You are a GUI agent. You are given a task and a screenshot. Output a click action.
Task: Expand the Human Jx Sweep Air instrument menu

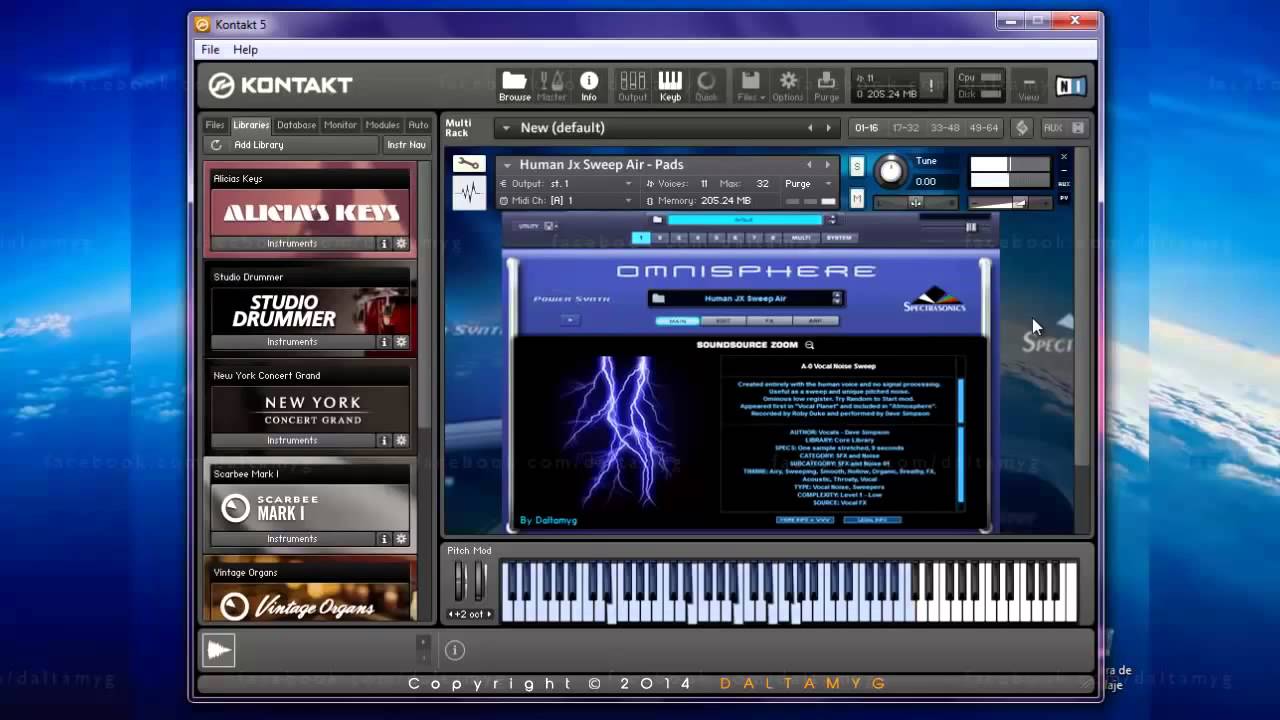507,165
